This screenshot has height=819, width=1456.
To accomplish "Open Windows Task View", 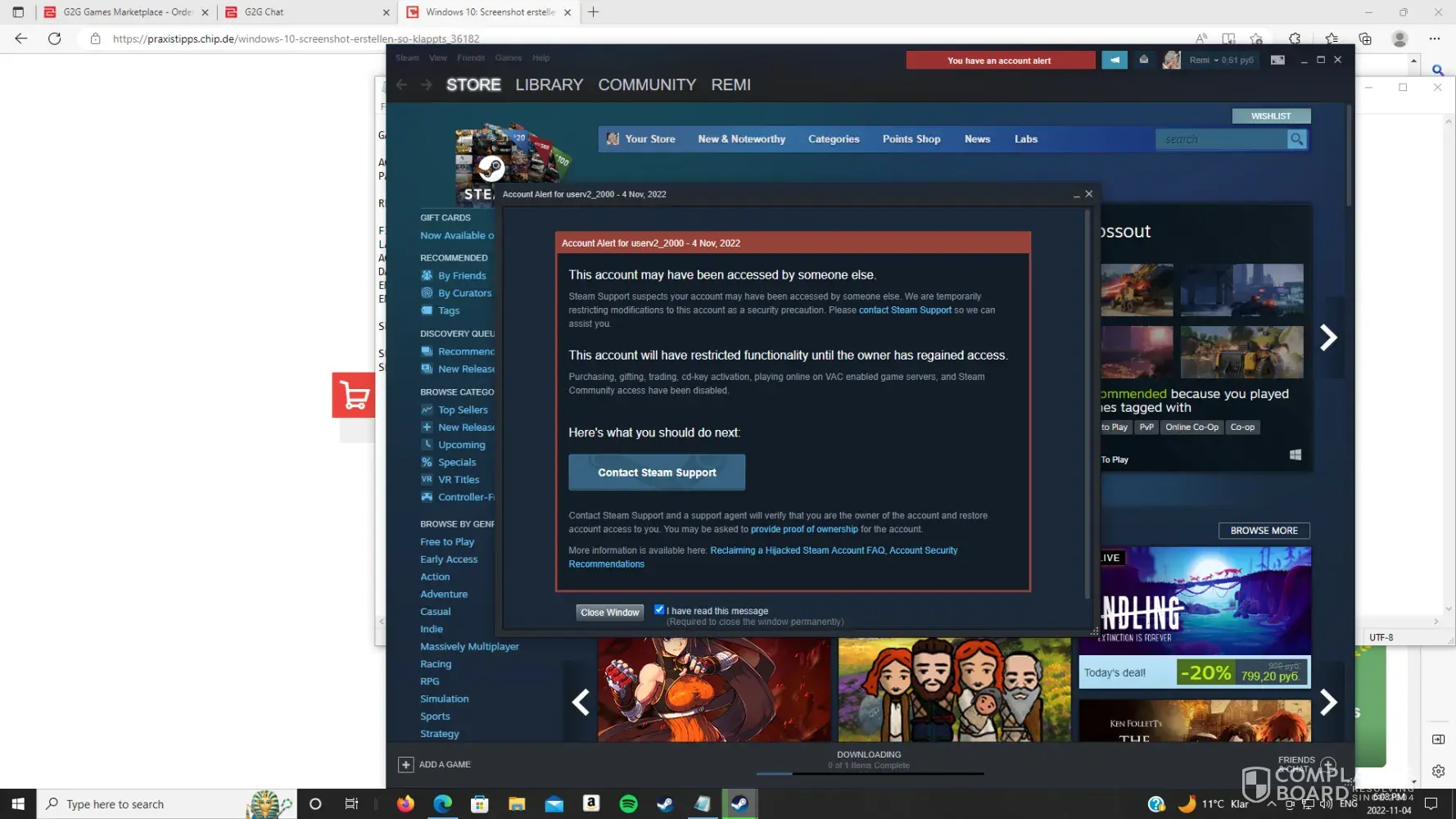I will coord(351,803).
